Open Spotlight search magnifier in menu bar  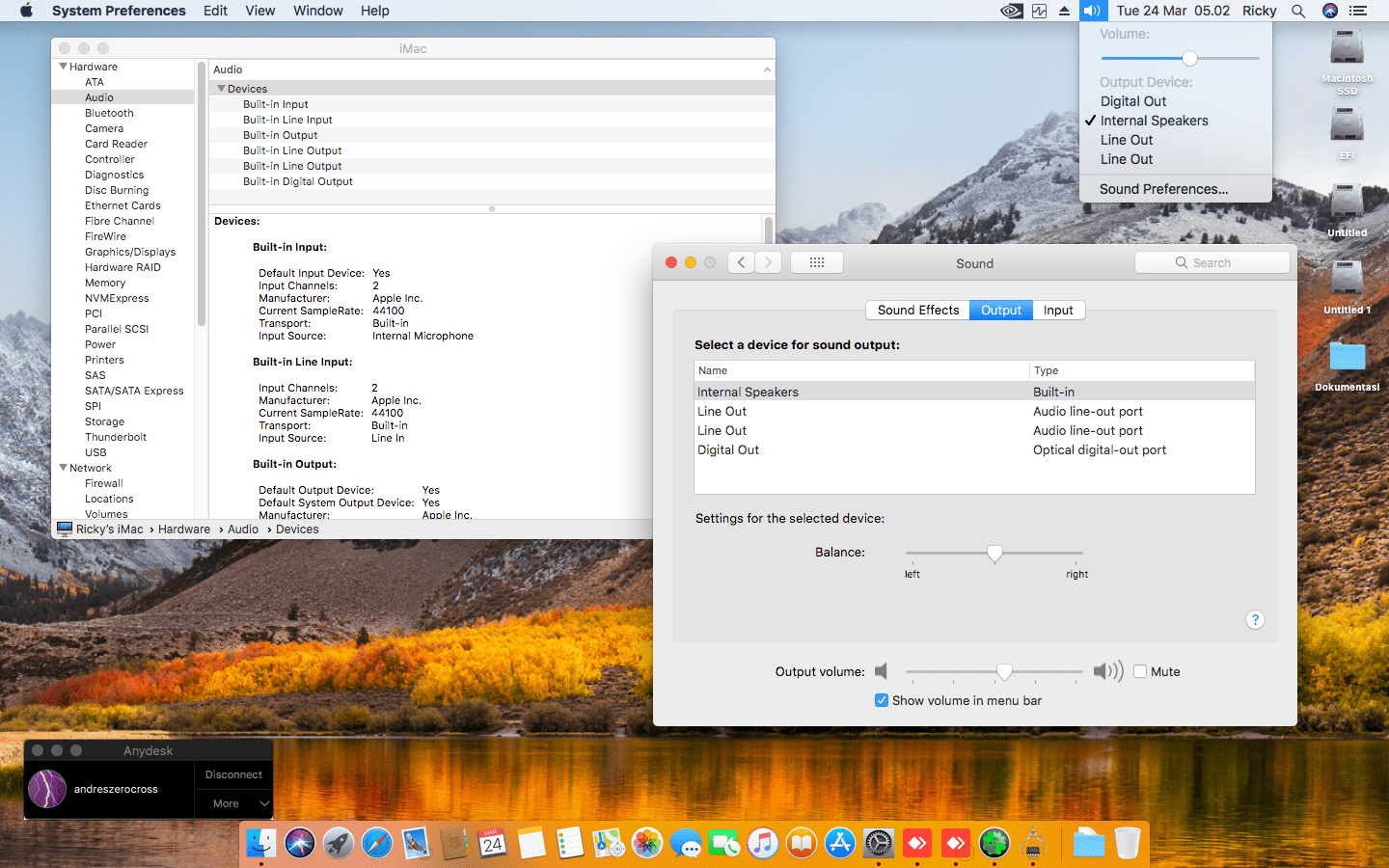pyautogui.click(x=1298, y=11)
